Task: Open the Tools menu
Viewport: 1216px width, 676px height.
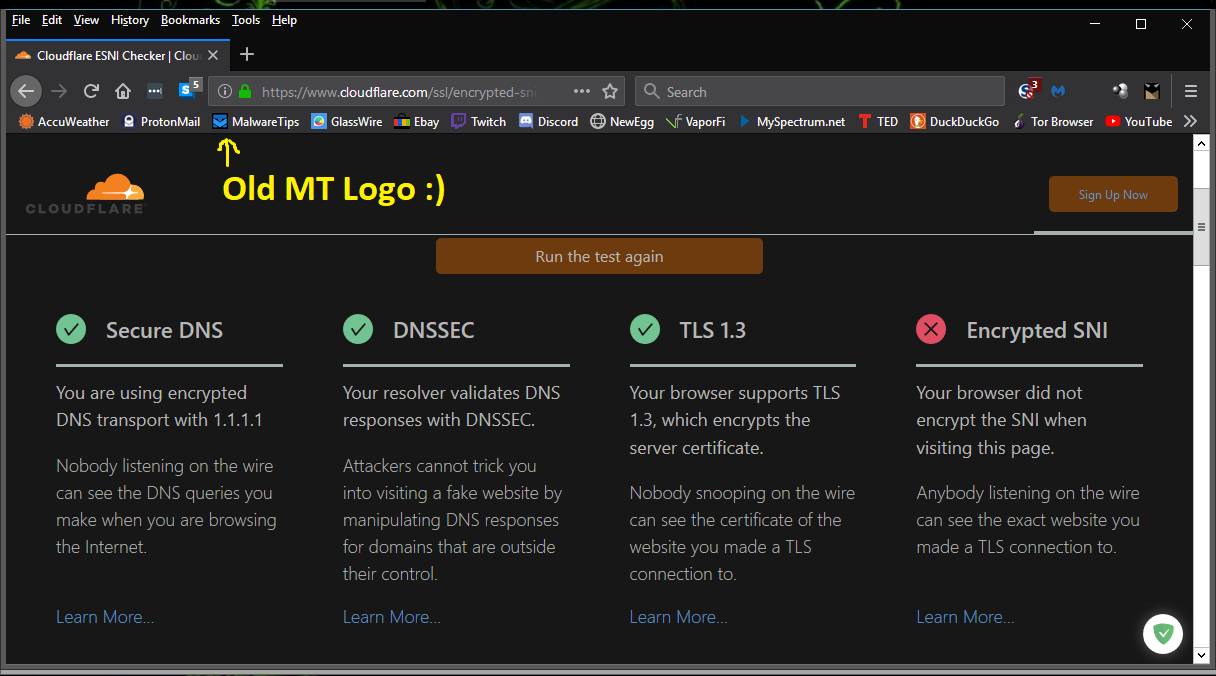Action: click(x=246, y=20)
